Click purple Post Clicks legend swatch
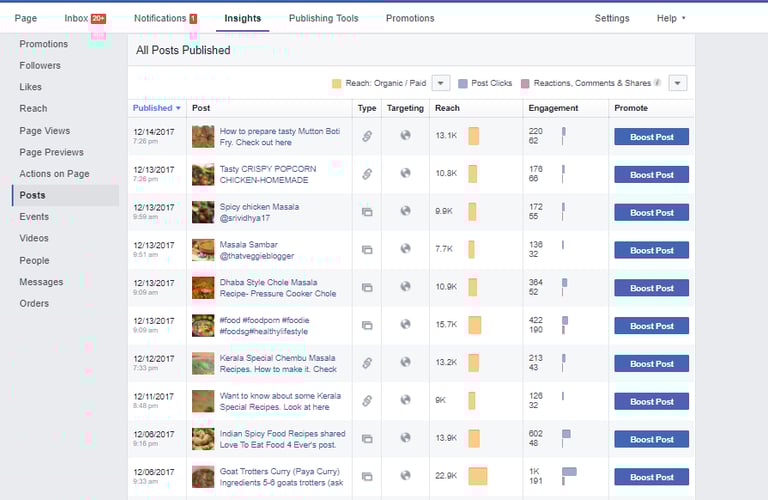768x500 pixels. pyautogui.click(x=462, y=83)
